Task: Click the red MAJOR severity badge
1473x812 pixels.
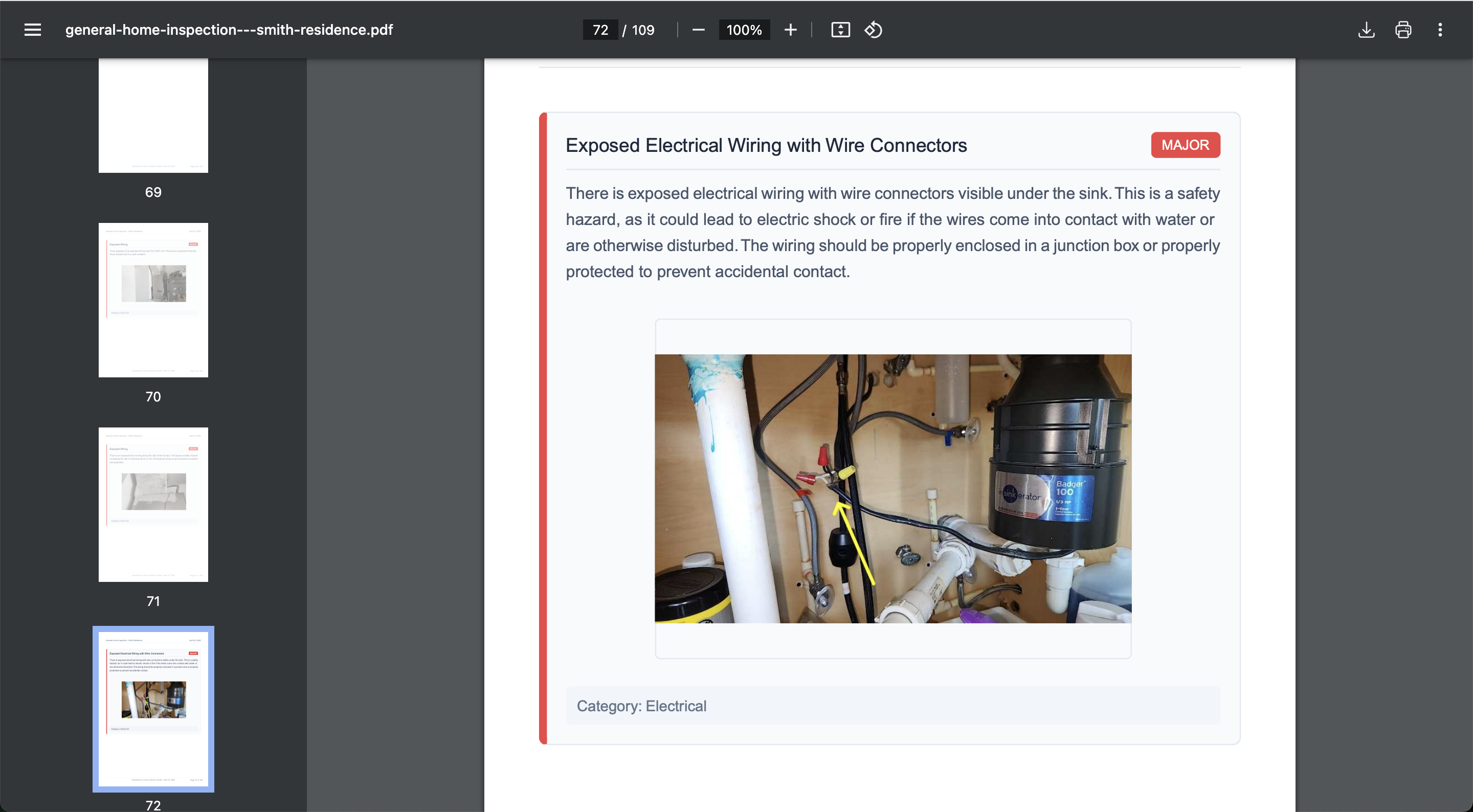Action: [1185, 145]
